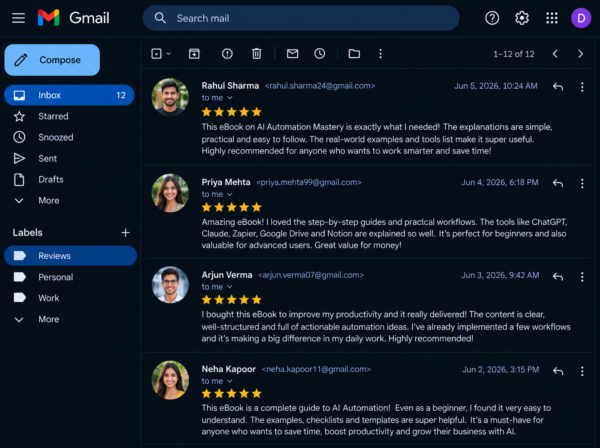Viewport: 600px width, 448px height.
Task: Toggle the select all checkbox
Action: (156, 54)
